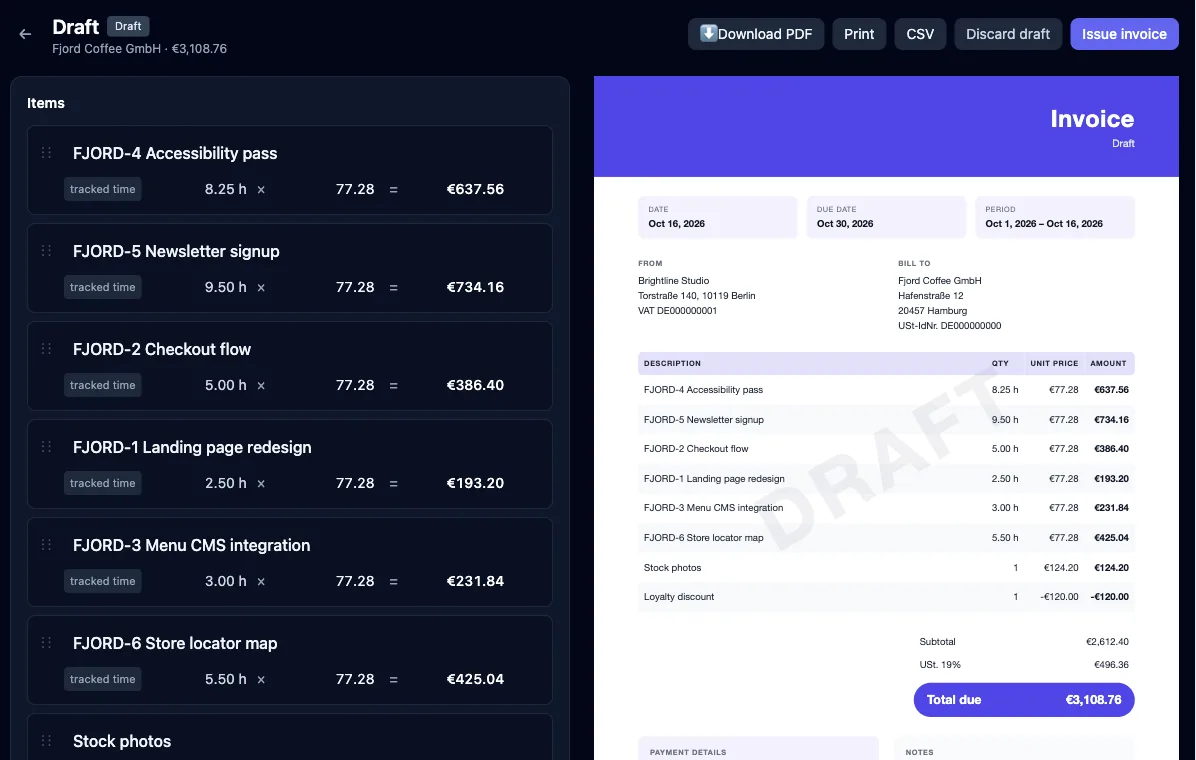Image resolution: width=1196 pixels, height=760 pixels.
Task: Click the 77.28 rate field of FJORD-4
Action: point(355,189)
